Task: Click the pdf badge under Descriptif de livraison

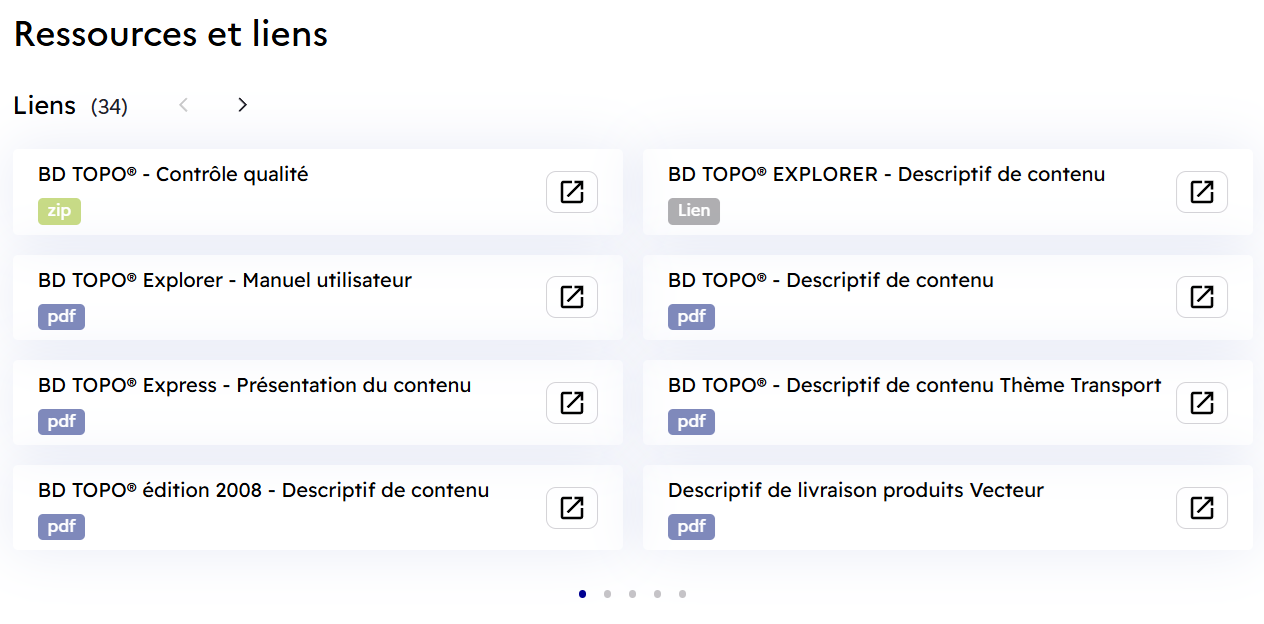Action: (691, 526)
